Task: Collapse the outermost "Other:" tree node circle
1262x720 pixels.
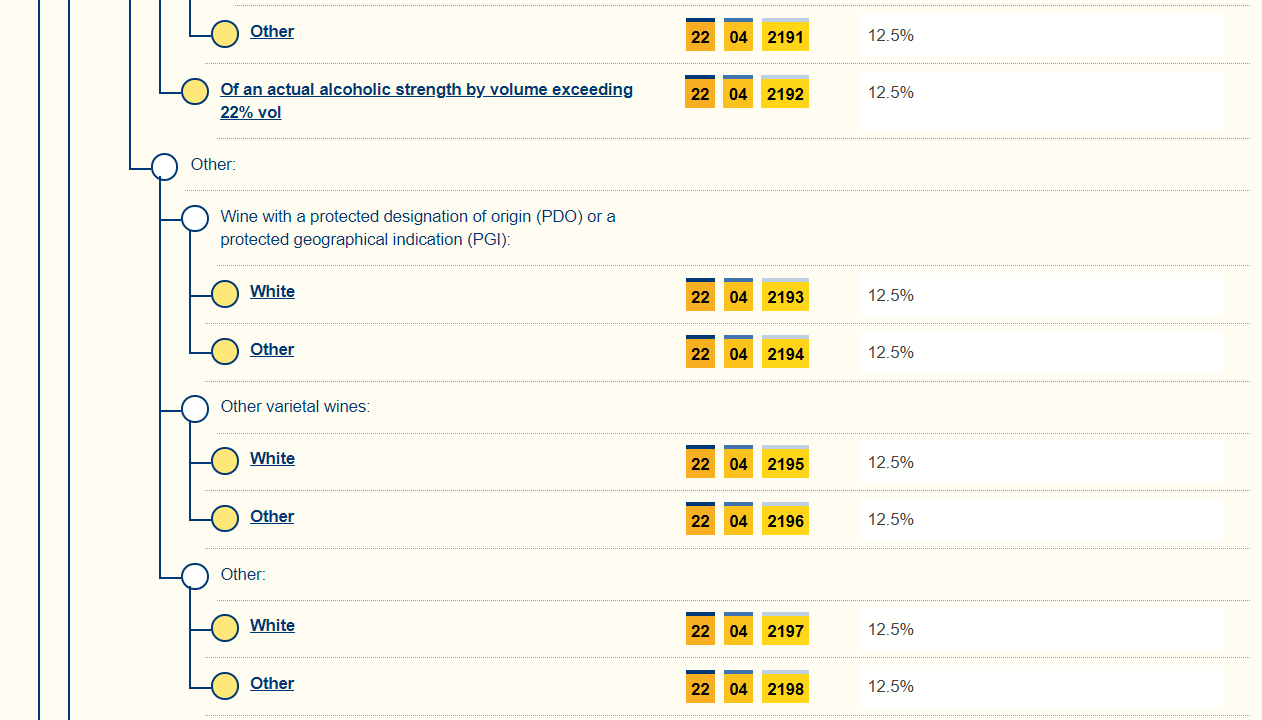Action: point(165,167)
